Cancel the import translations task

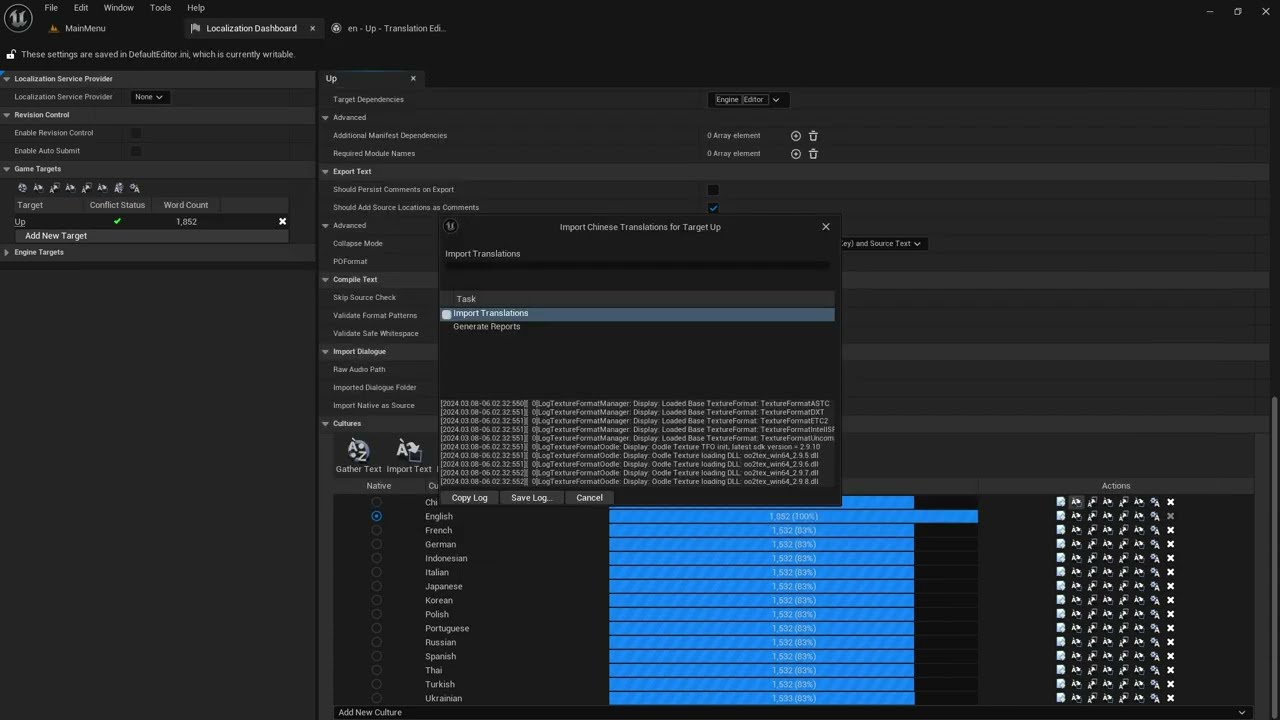(x=589, y=498)
